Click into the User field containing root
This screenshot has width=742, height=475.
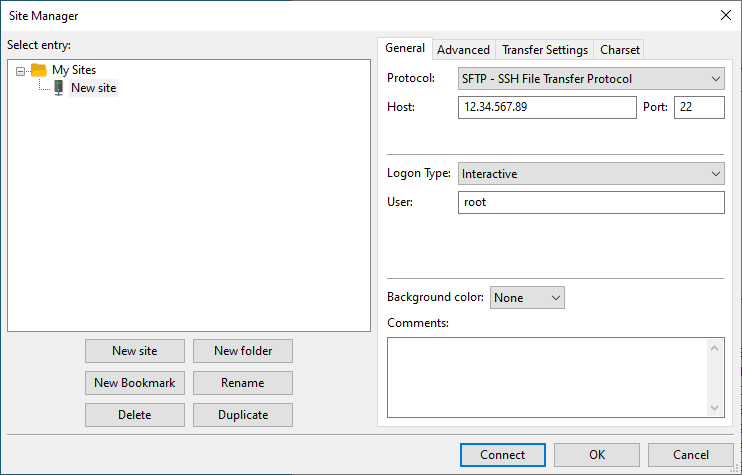tap(591, 202)
